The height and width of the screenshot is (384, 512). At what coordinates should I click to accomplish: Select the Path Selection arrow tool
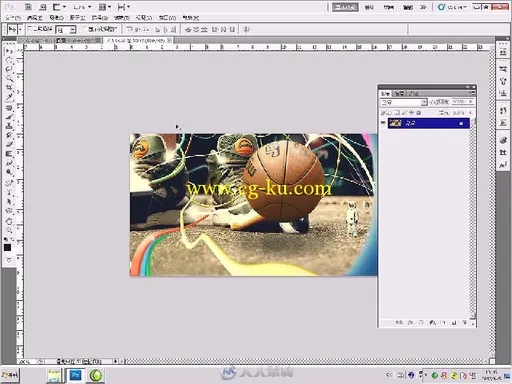tap(9, 201)
